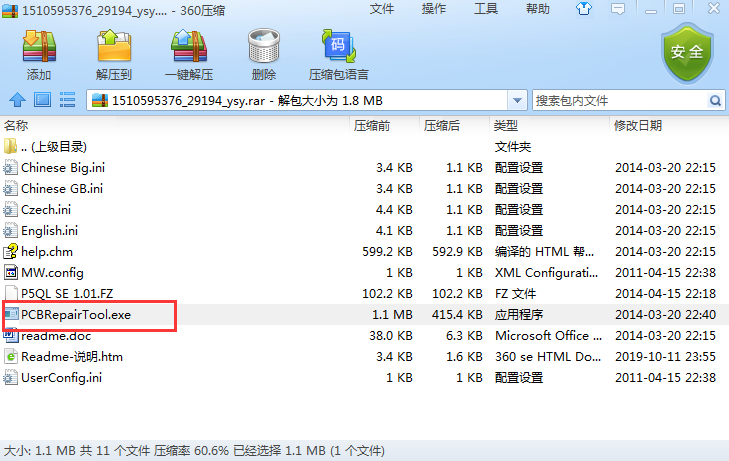Select the English.ini file
Screen dimensions: 729x461
[364, 230]
